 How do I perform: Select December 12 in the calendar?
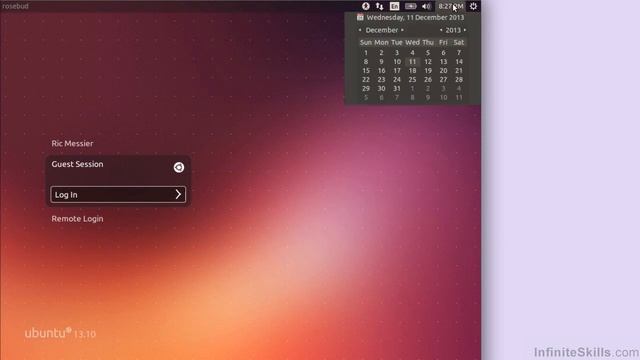pos(428,62)
